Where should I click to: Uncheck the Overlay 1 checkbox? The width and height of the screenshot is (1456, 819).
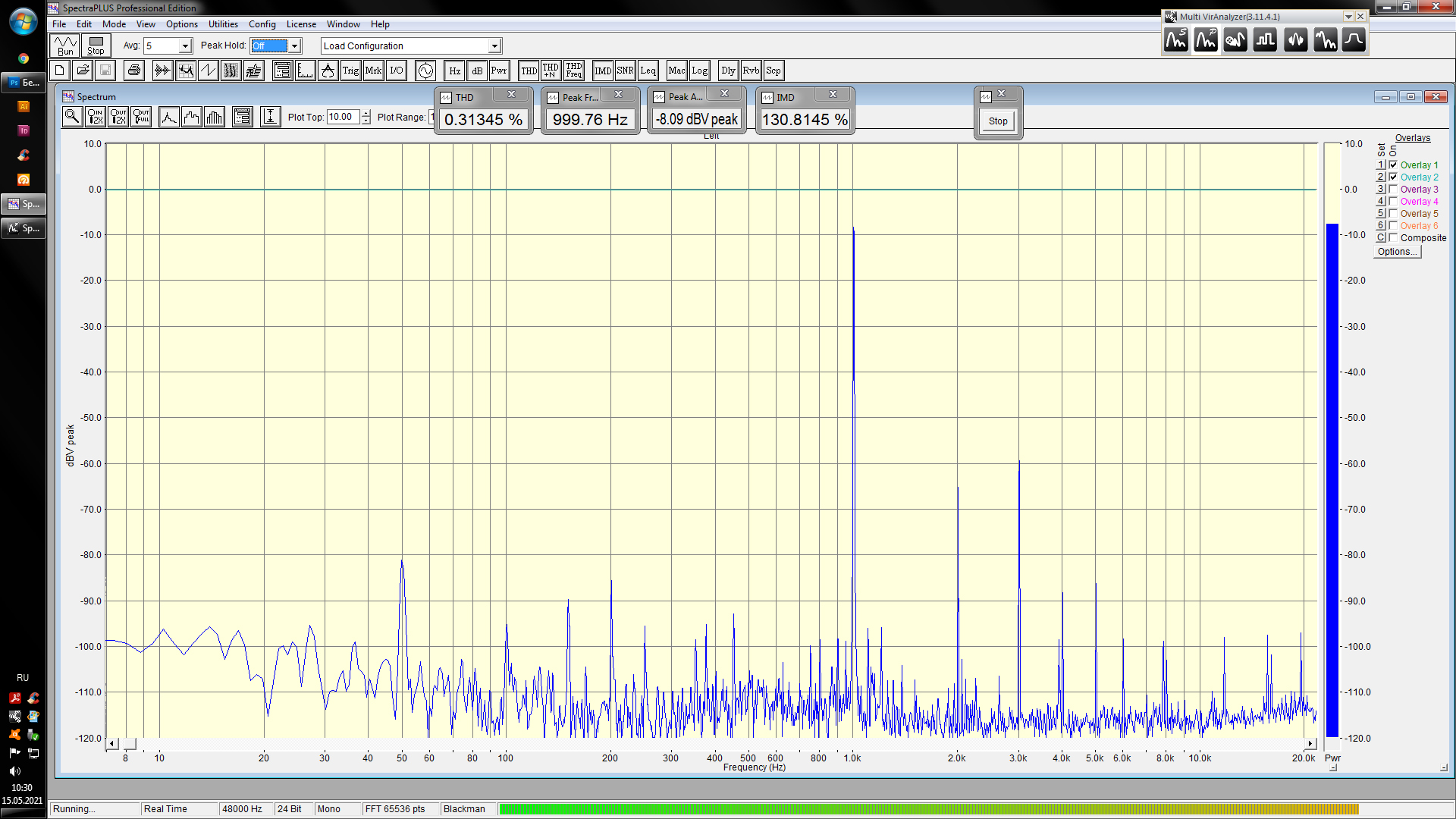(1393, 165)
